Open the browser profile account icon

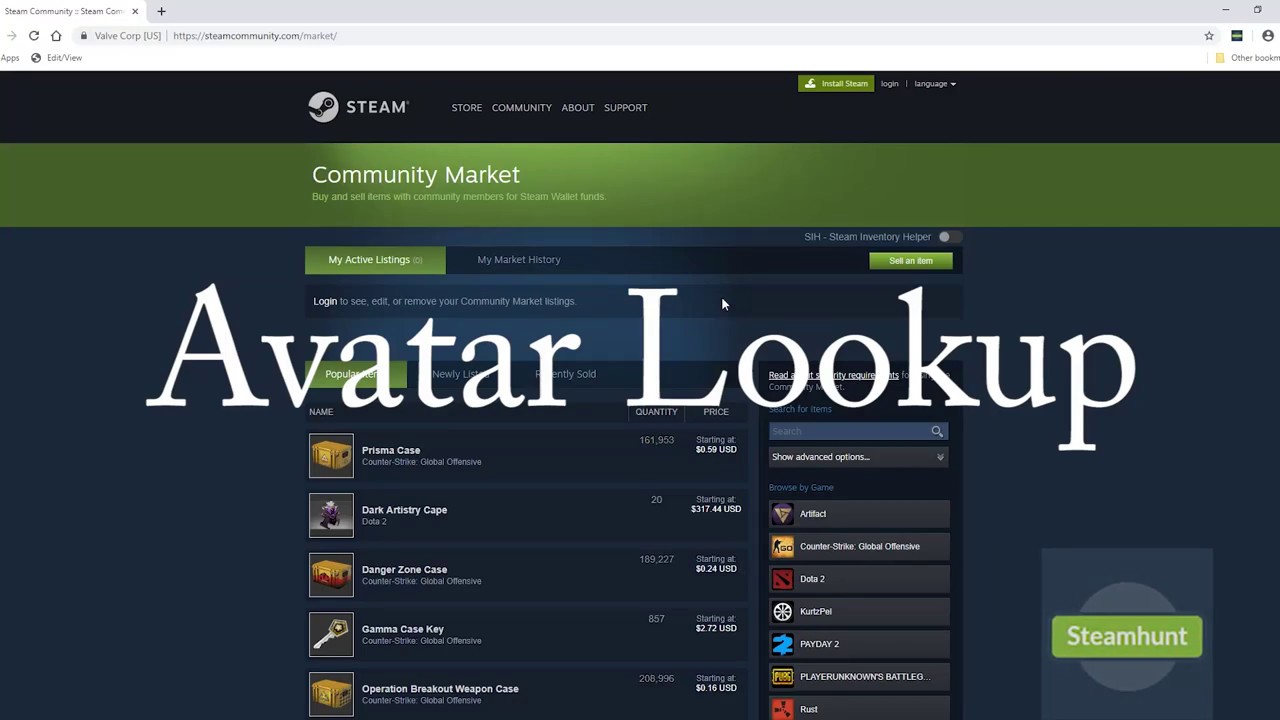point(1268,35)
